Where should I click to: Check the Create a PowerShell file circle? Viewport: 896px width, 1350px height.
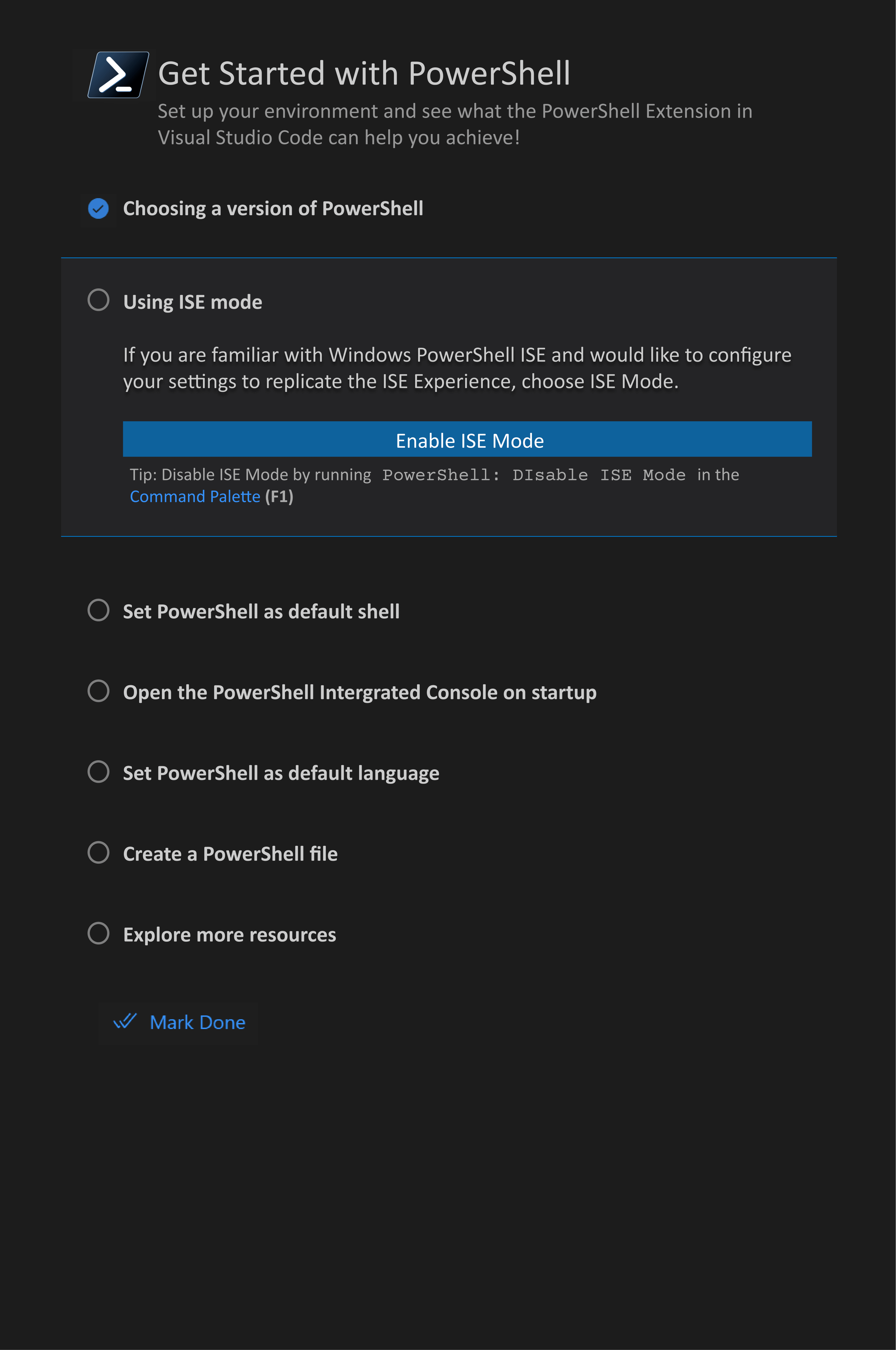click(98, 852)
